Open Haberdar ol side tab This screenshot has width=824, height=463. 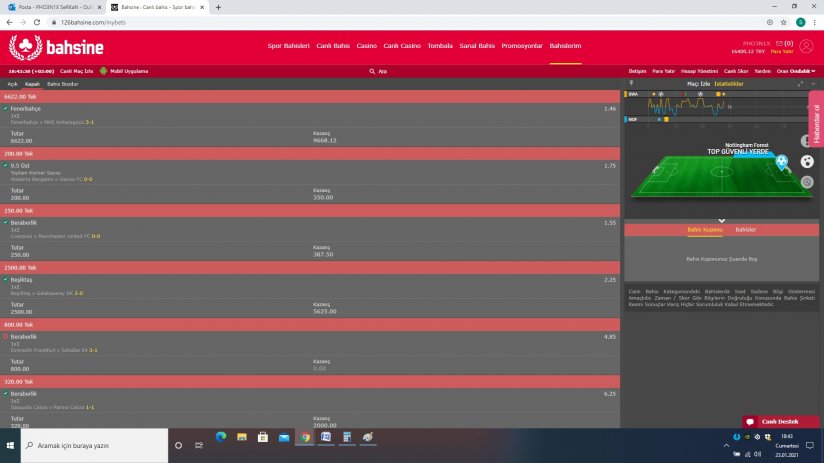coord(816,119)
